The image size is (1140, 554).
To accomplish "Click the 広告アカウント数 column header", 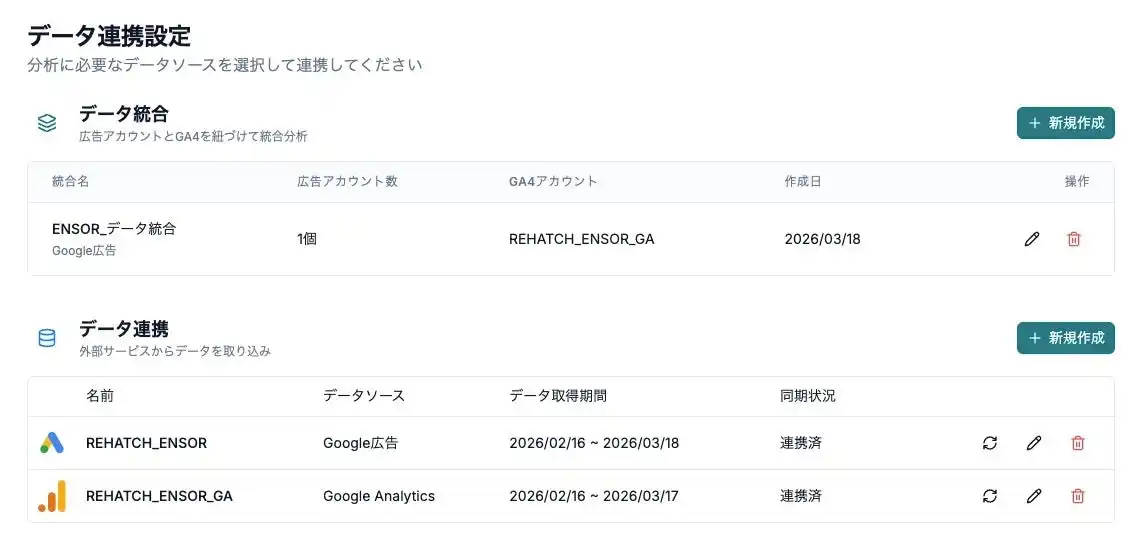I will pos(347,182).
